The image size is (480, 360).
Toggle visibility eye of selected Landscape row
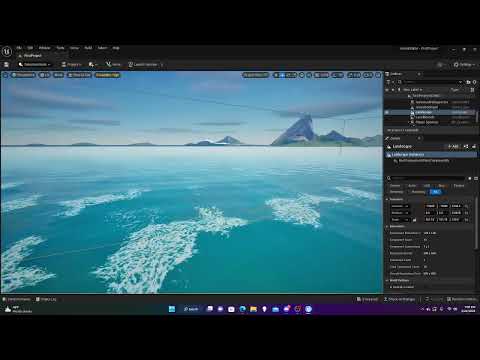click(x=387, y=112)
